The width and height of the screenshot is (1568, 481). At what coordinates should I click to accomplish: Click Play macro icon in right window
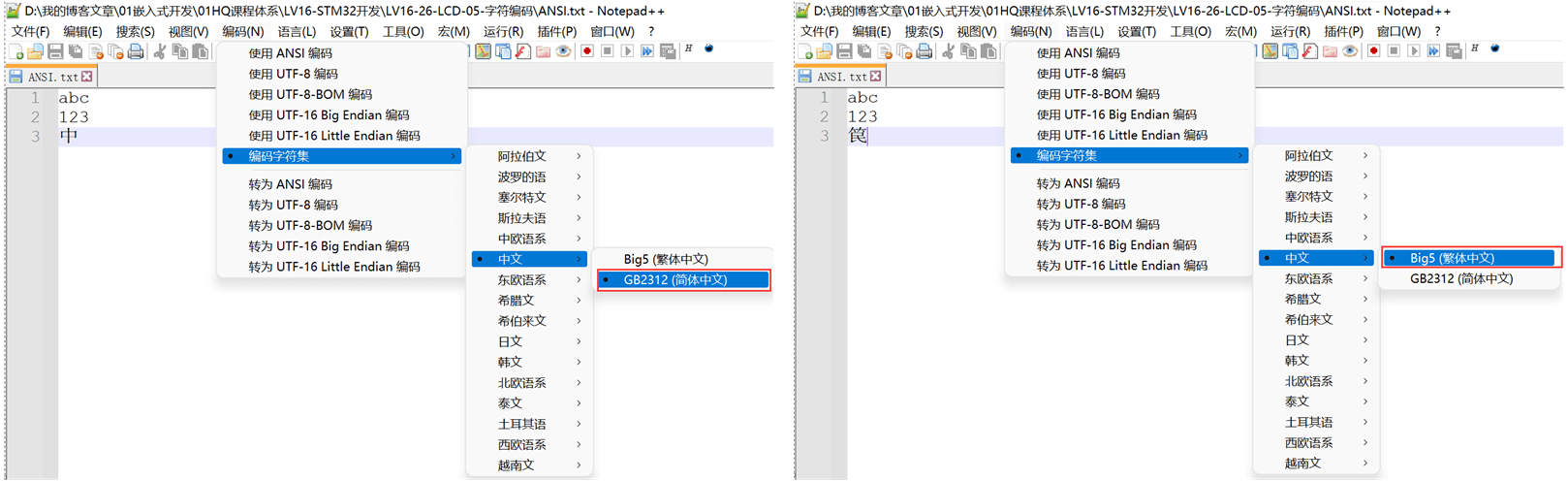click(x=1414, y=51)
